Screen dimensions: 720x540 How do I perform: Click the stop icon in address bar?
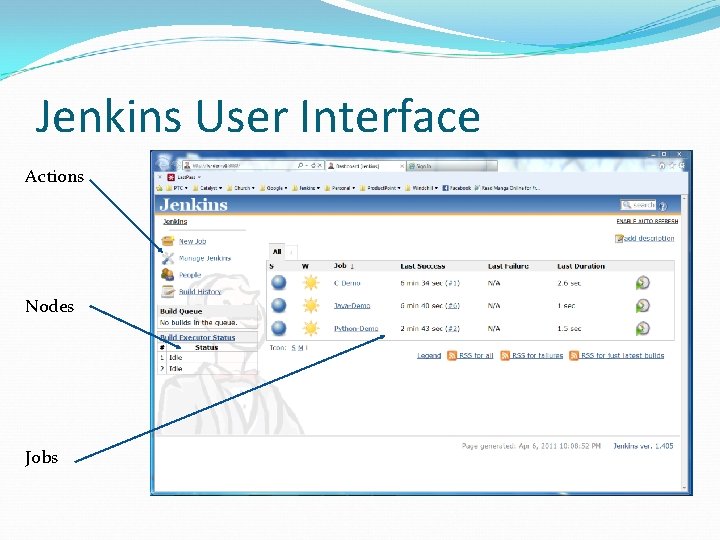320,165
